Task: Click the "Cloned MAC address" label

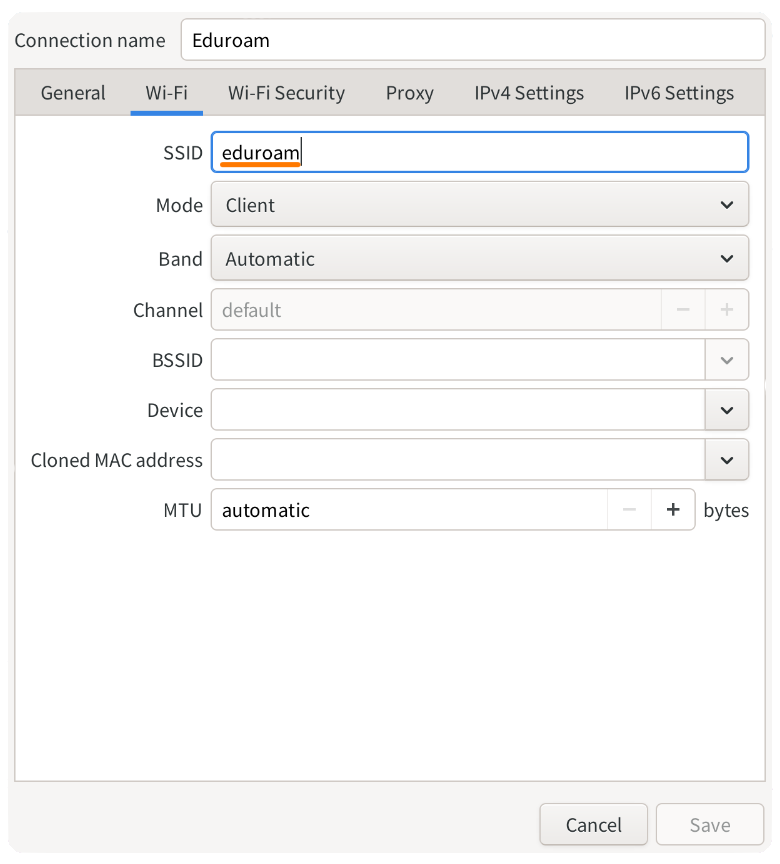Action: coord(117,460)
